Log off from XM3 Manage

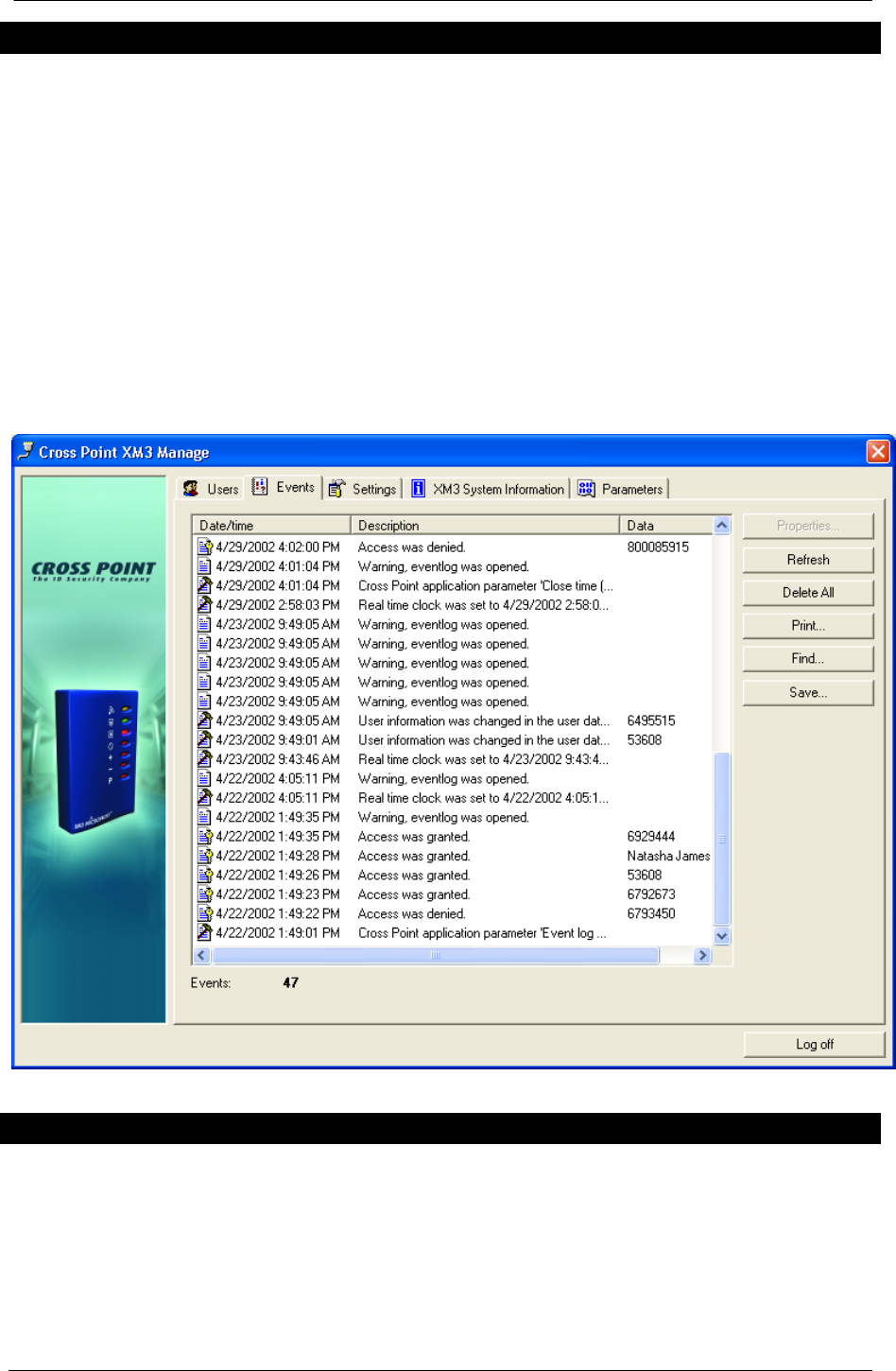click(814, 1045)
